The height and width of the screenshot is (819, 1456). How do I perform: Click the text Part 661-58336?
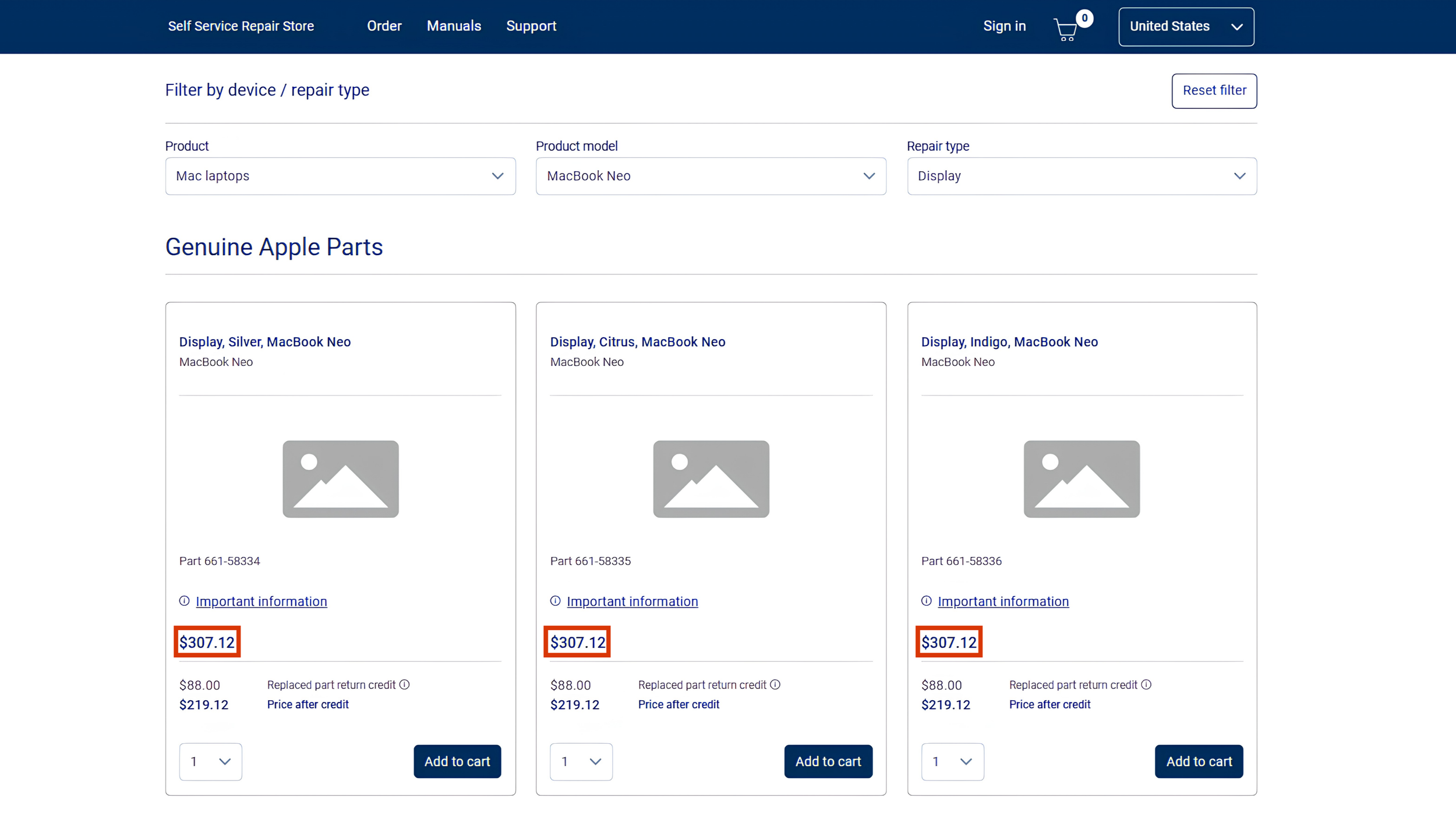click(962, 561)
